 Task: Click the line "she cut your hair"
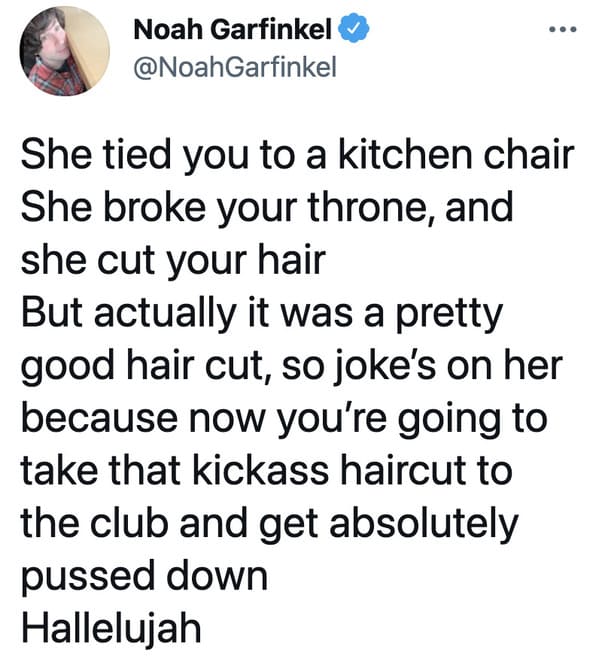click(x=173, y=260)
